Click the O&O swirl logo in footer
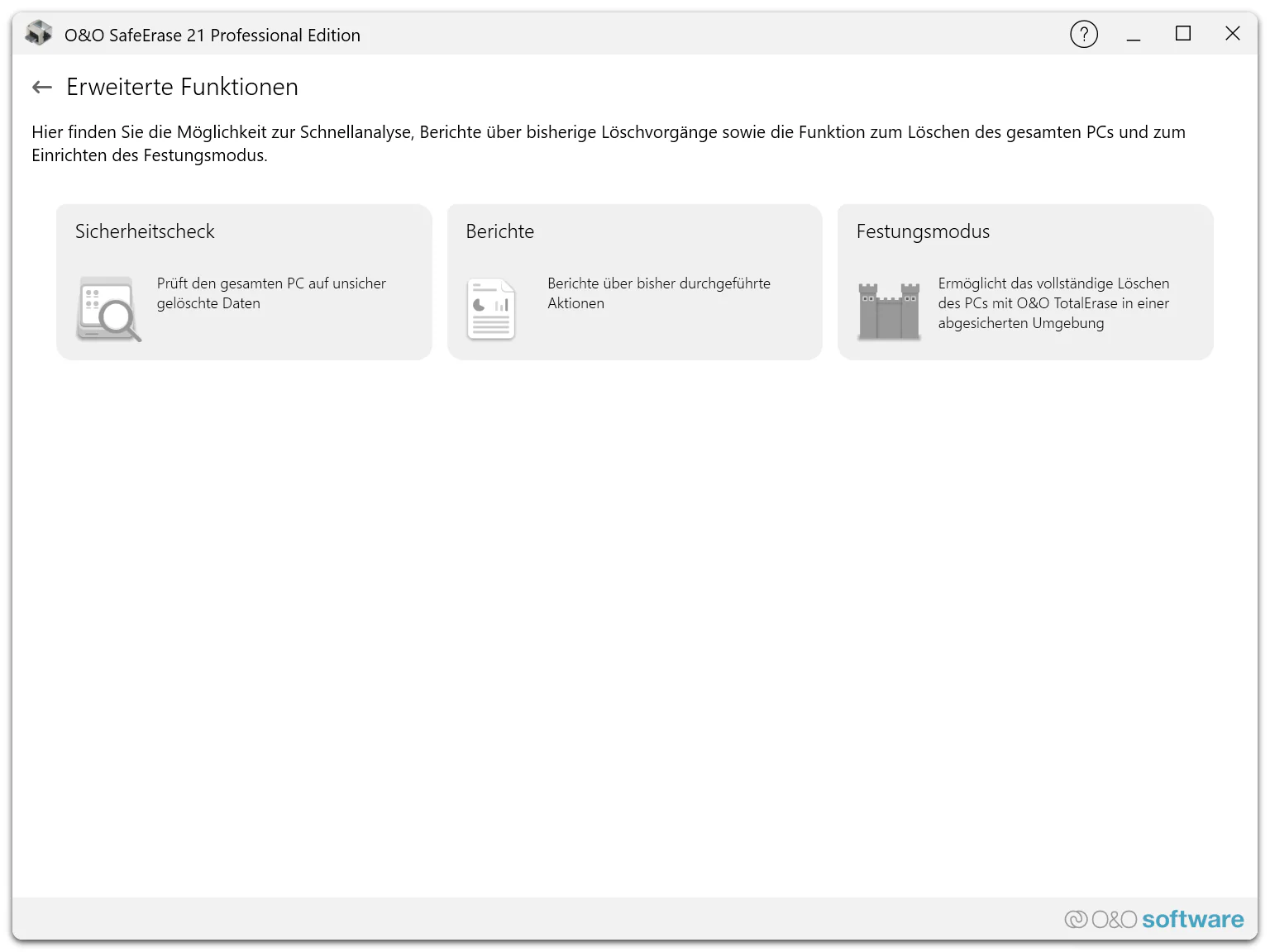Image resolution: width=1270 pixels, height=952 pixels. tap(1076, 919)
